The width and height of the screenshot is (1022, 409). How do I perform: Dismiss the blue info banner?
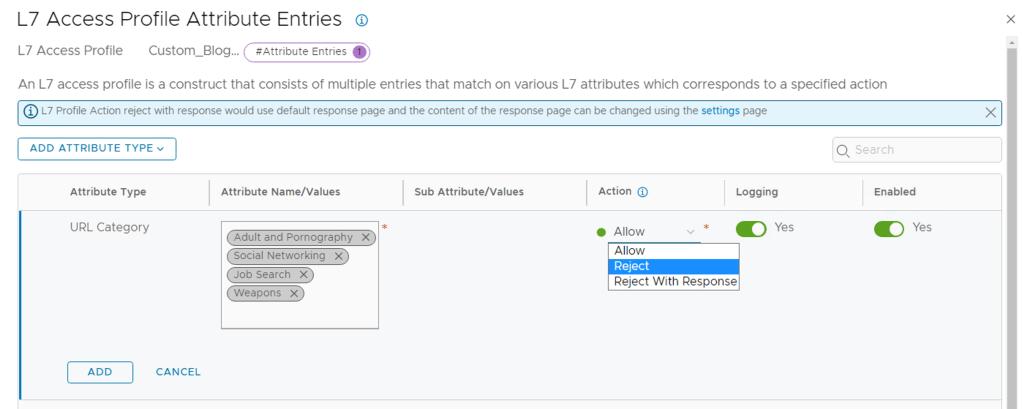click(990, 112)
